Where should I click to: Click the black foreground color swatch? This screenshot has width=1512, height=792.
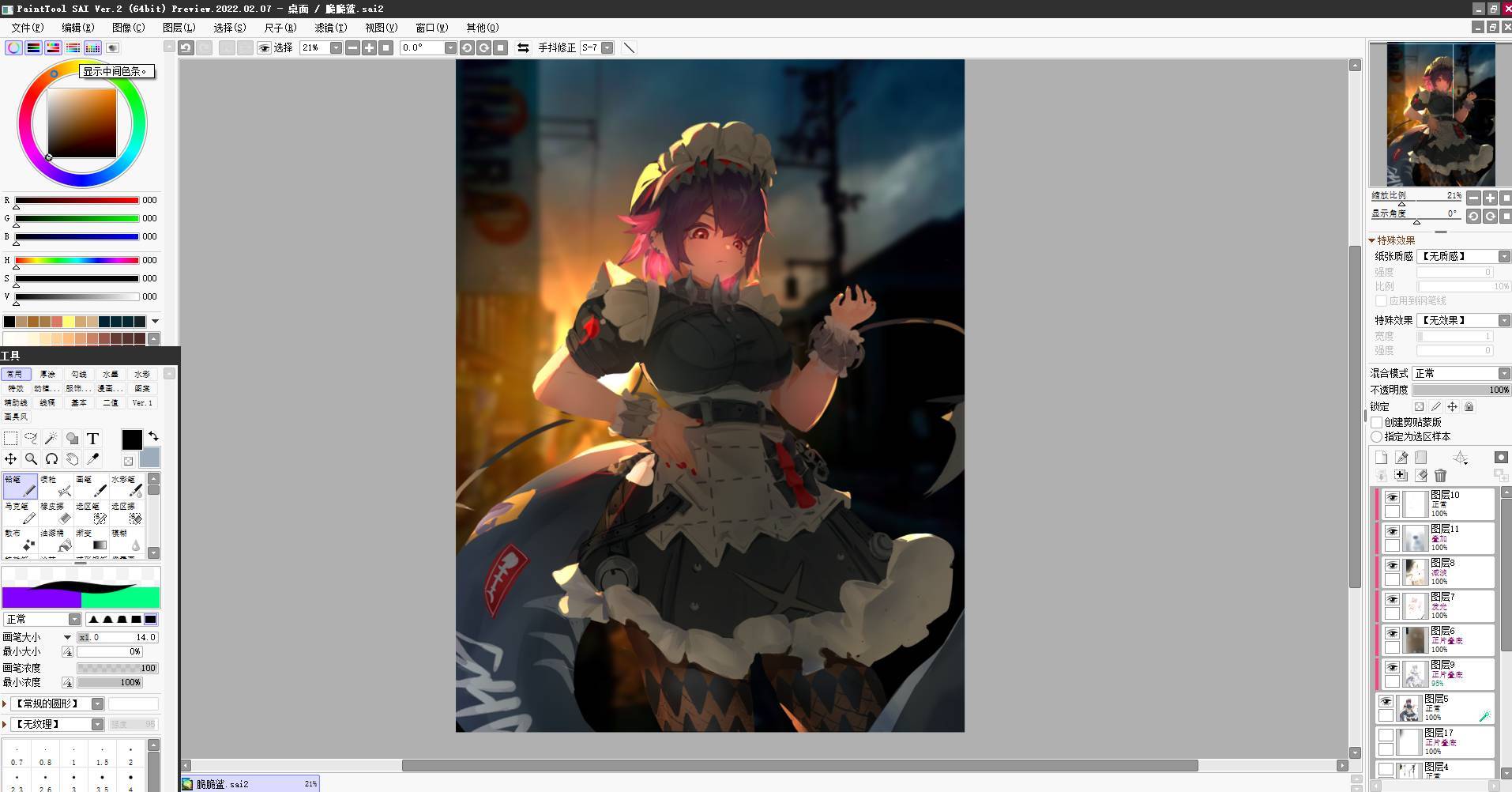[x=132, y=439]
